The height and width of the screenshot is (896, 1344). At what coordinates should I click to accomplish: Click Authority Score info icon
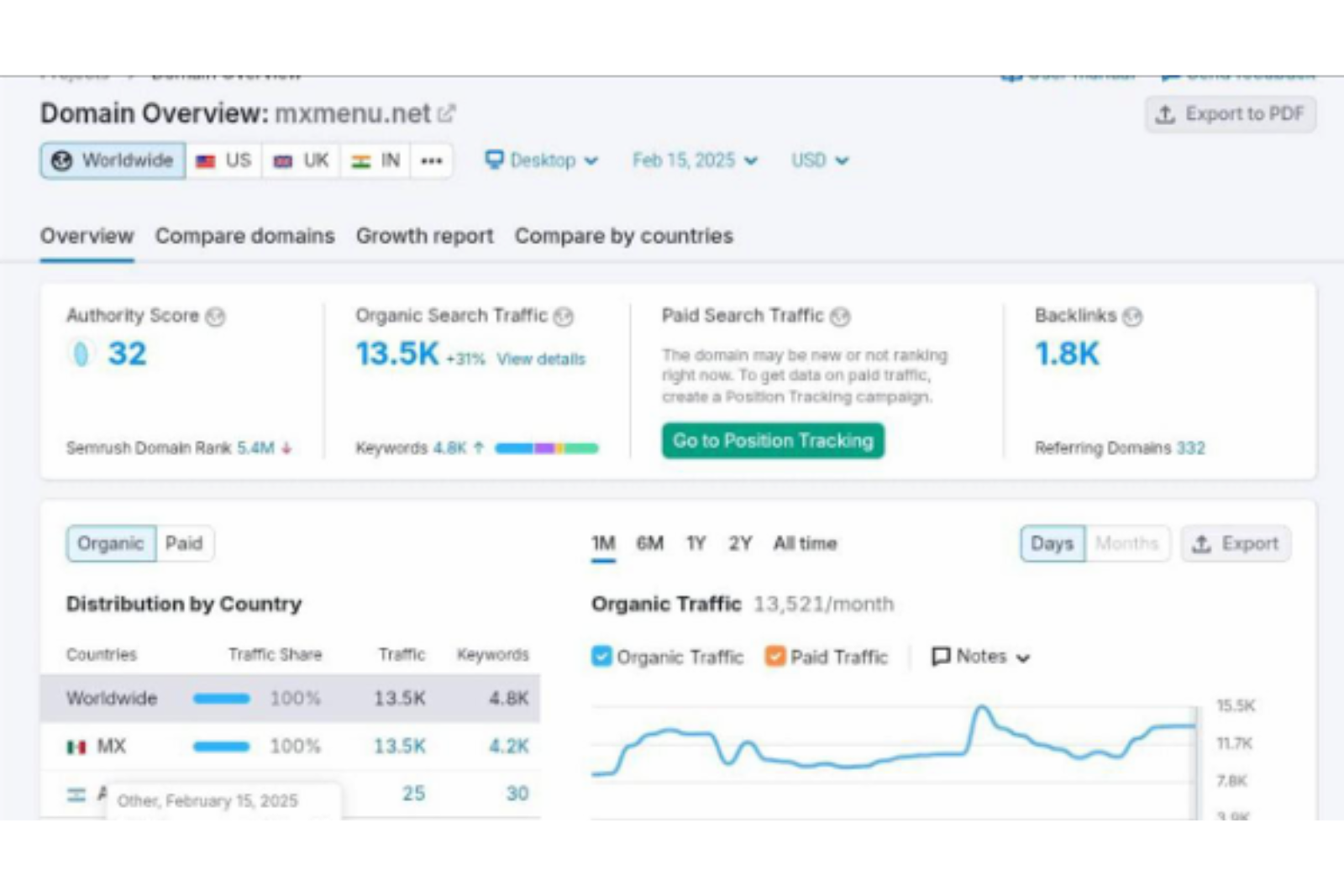[216, 317]
